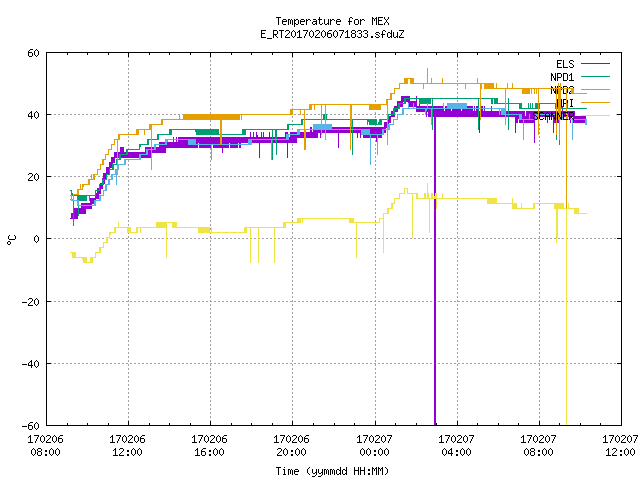Click the y-axis tick label 60
This screenshot has width=640, height=480.
(33, 53)
